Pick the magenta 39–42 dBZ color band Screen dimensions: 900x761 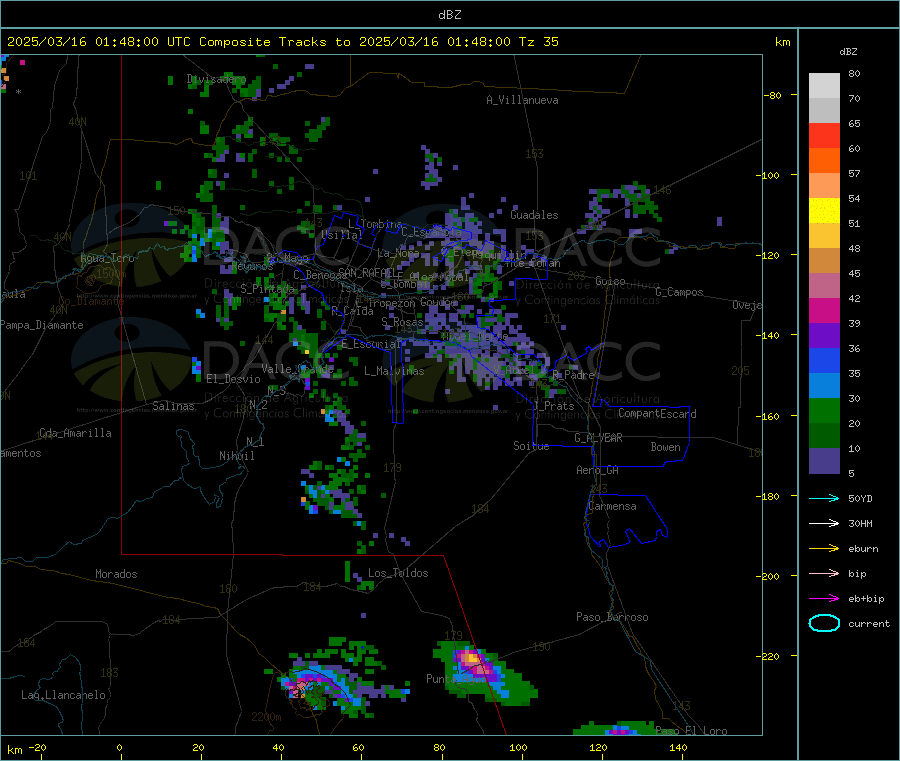[x=824, y=310]
